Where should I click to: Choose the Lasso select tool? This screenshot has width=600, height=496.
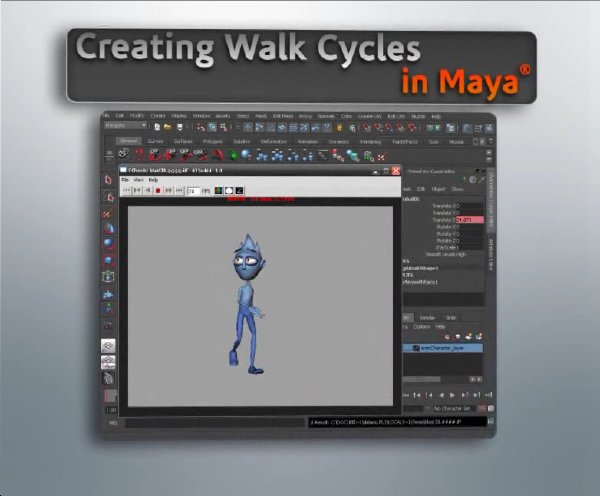pos(109,197)
